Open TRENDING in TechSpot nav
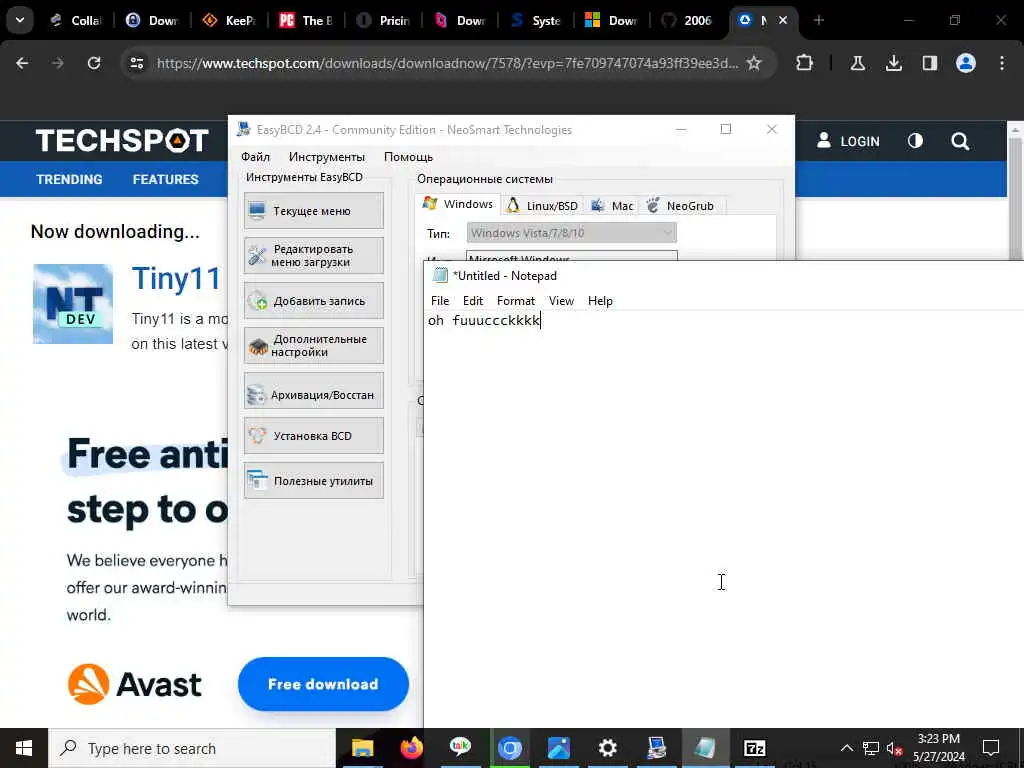This screenshot has height=768, width=1024. click(69, 179)
